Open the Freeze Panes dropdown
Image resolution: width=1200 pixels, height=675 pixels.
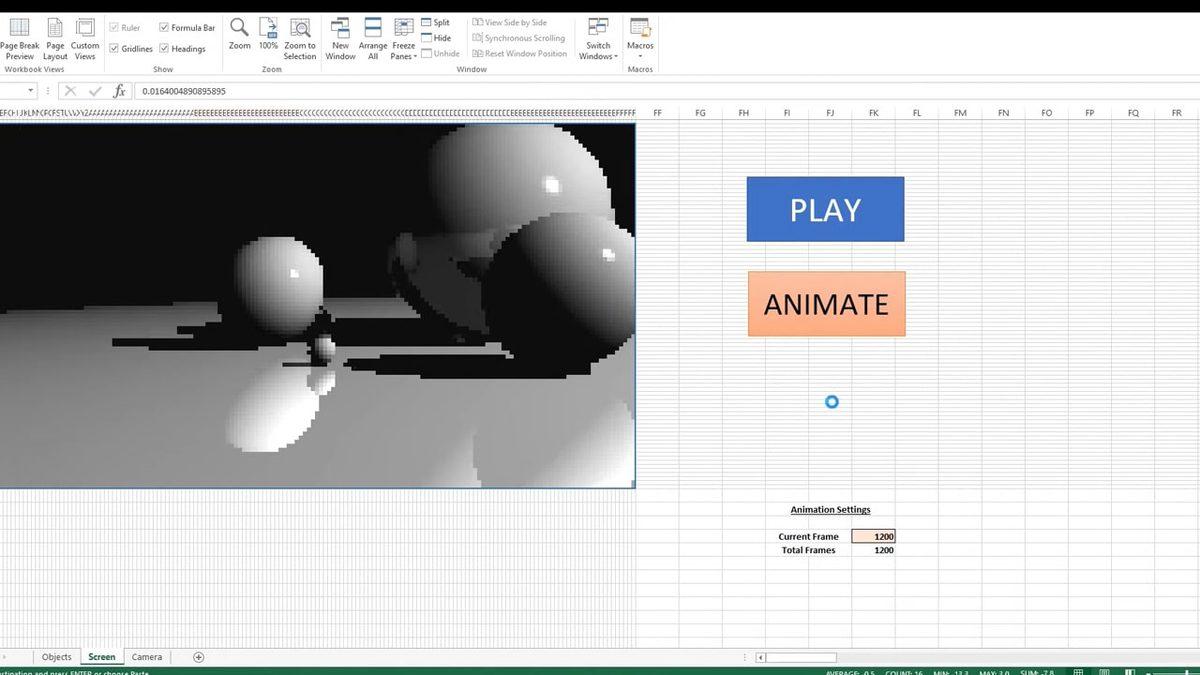tap(403, 38)
